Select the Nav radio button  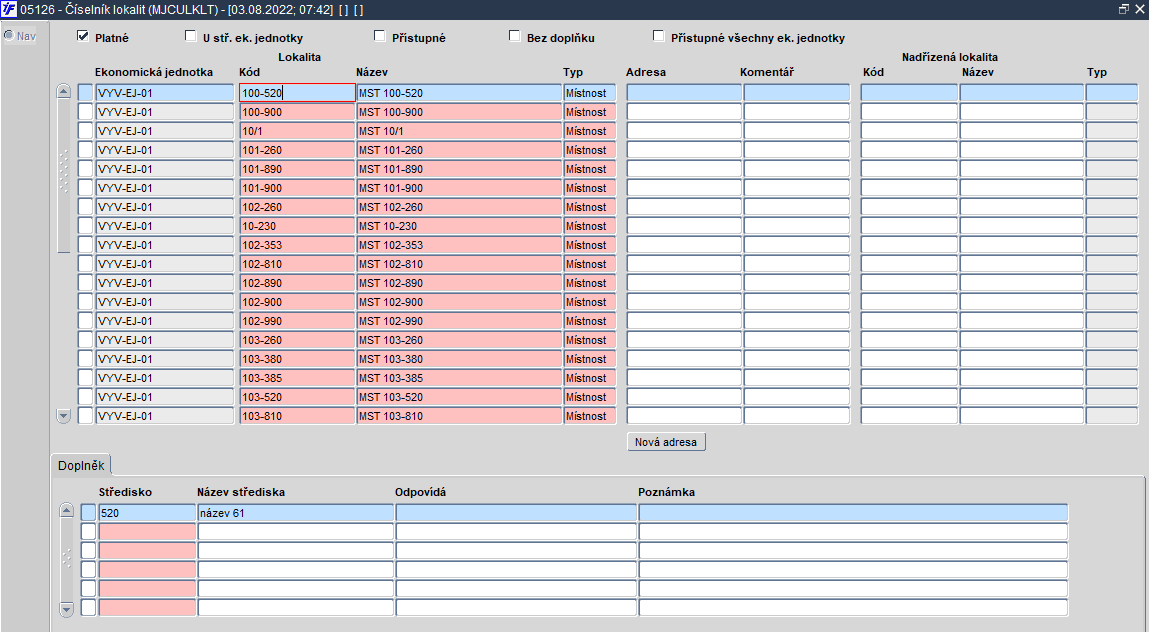(x=9, y=35)
